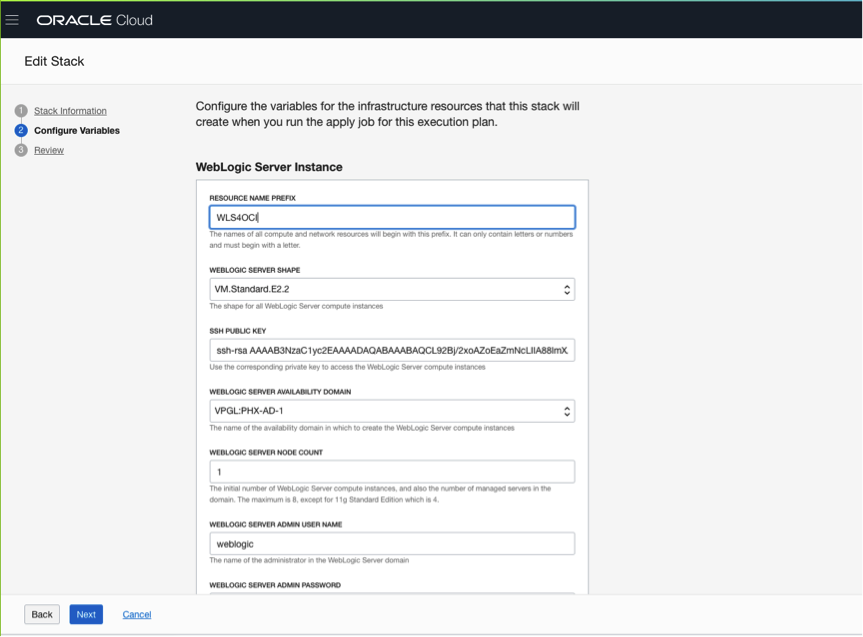
Task: Cancel editing the stack
Action: coord(137,614)
